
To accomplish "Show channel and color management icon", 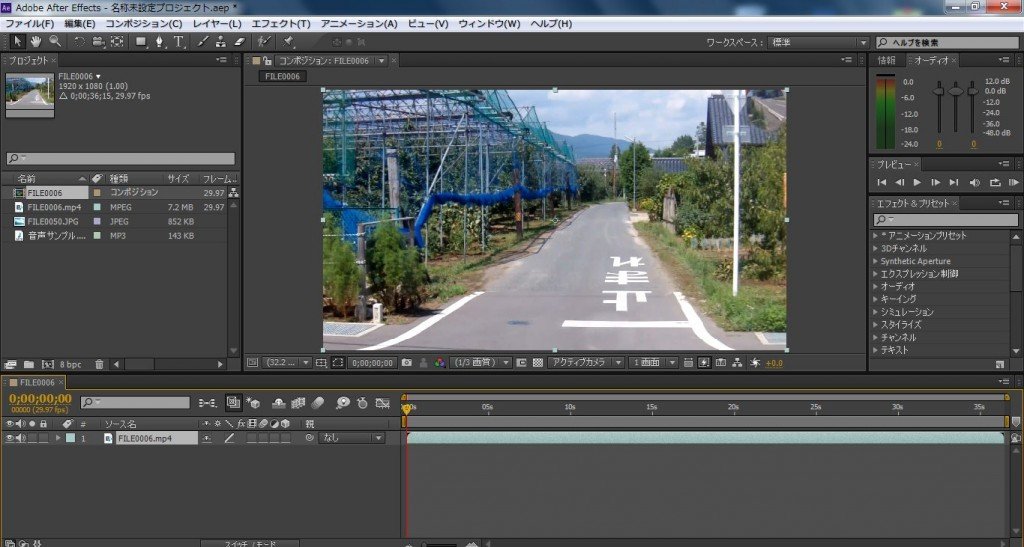I will [440, 362].
